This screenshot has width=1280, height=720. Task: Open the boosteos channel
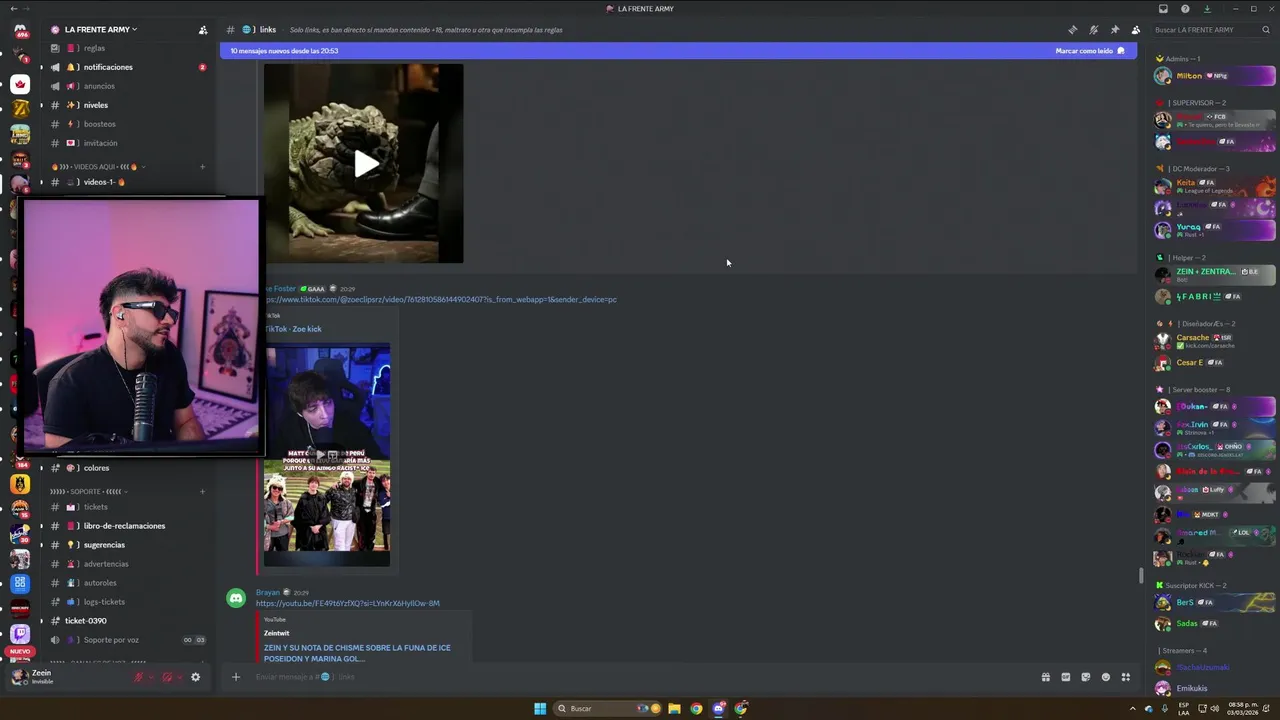point(128,124)
